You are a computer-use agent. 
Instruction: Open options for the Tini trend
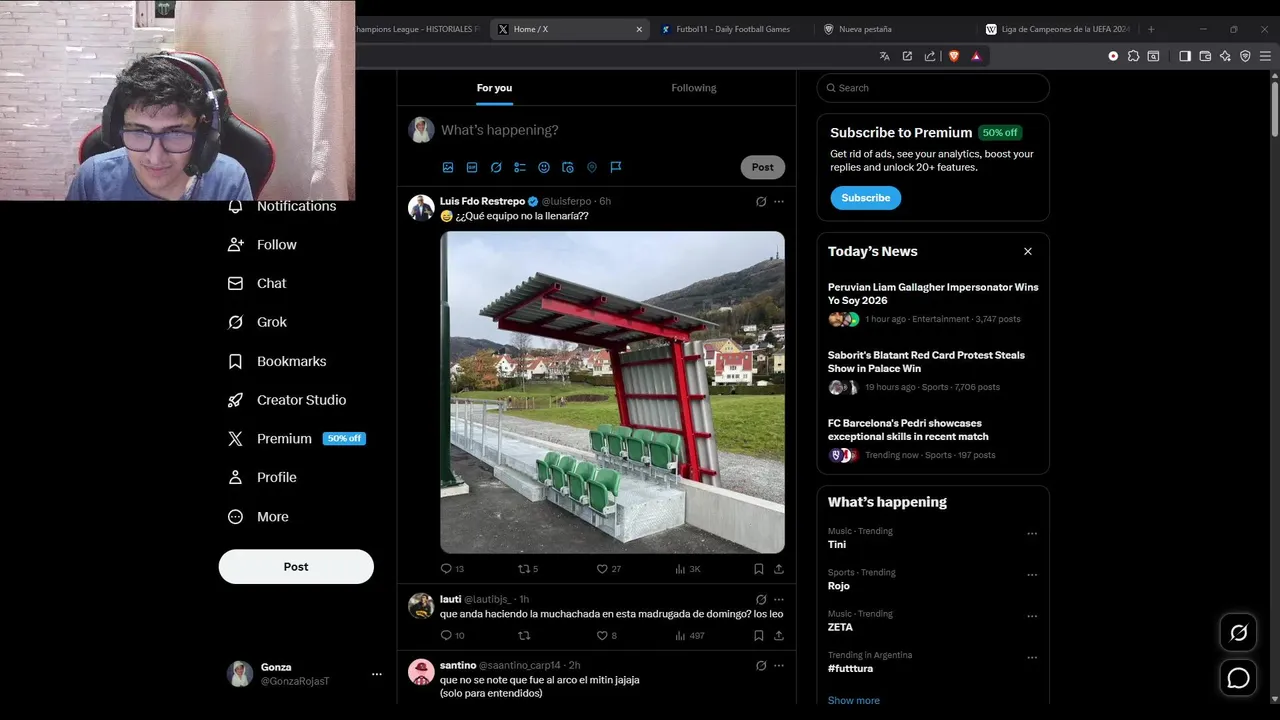coord(1032,534)
